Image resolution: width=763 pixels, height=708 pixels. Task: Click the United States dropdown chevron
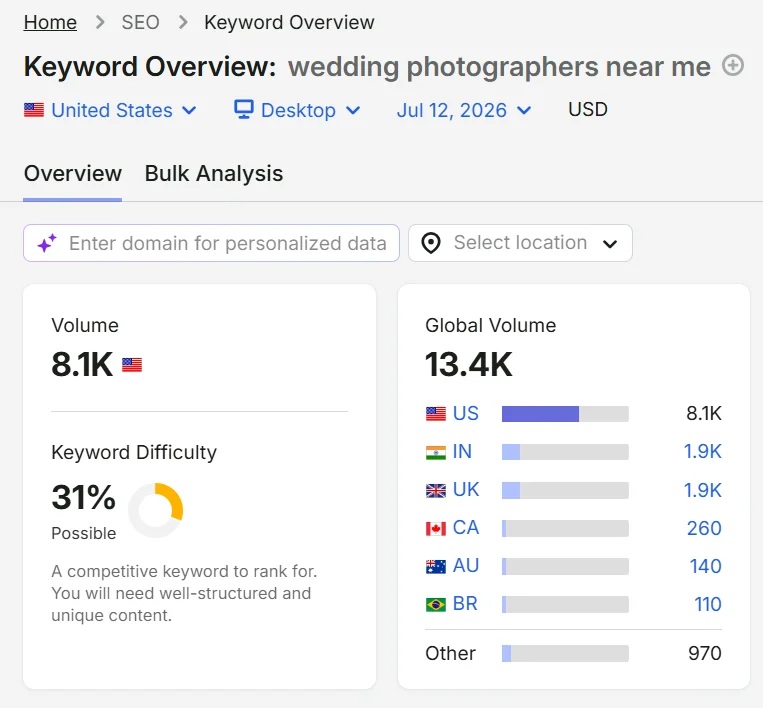click(x=189, y=110)
